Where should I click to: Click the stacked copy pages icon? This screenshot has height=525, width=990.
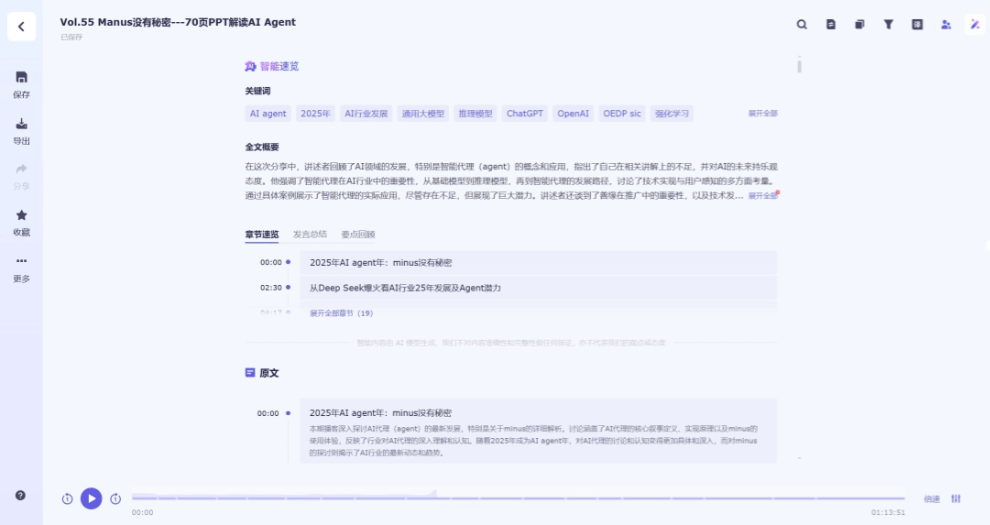[859, 25]
